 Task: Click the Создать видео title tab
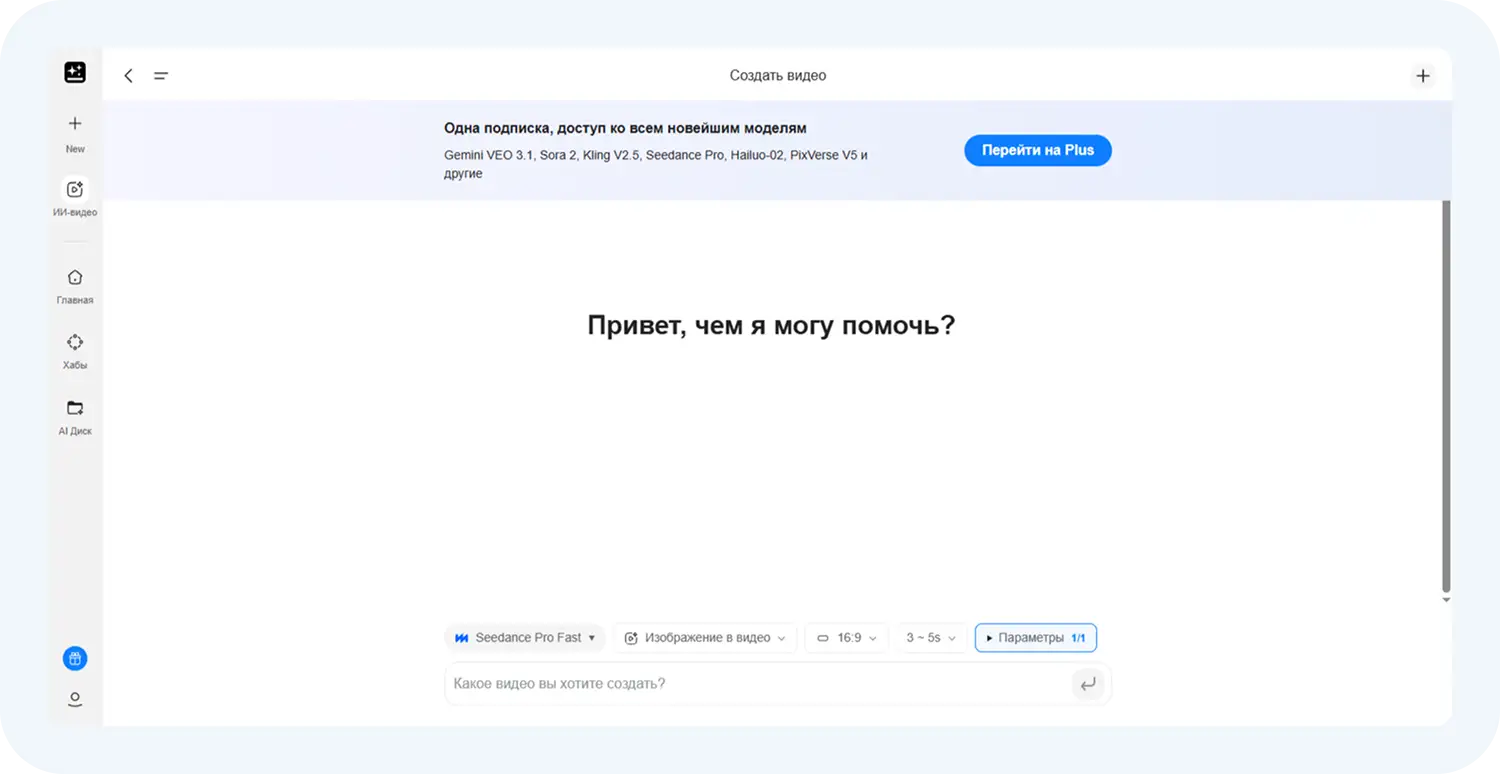[x=777, y=75]
